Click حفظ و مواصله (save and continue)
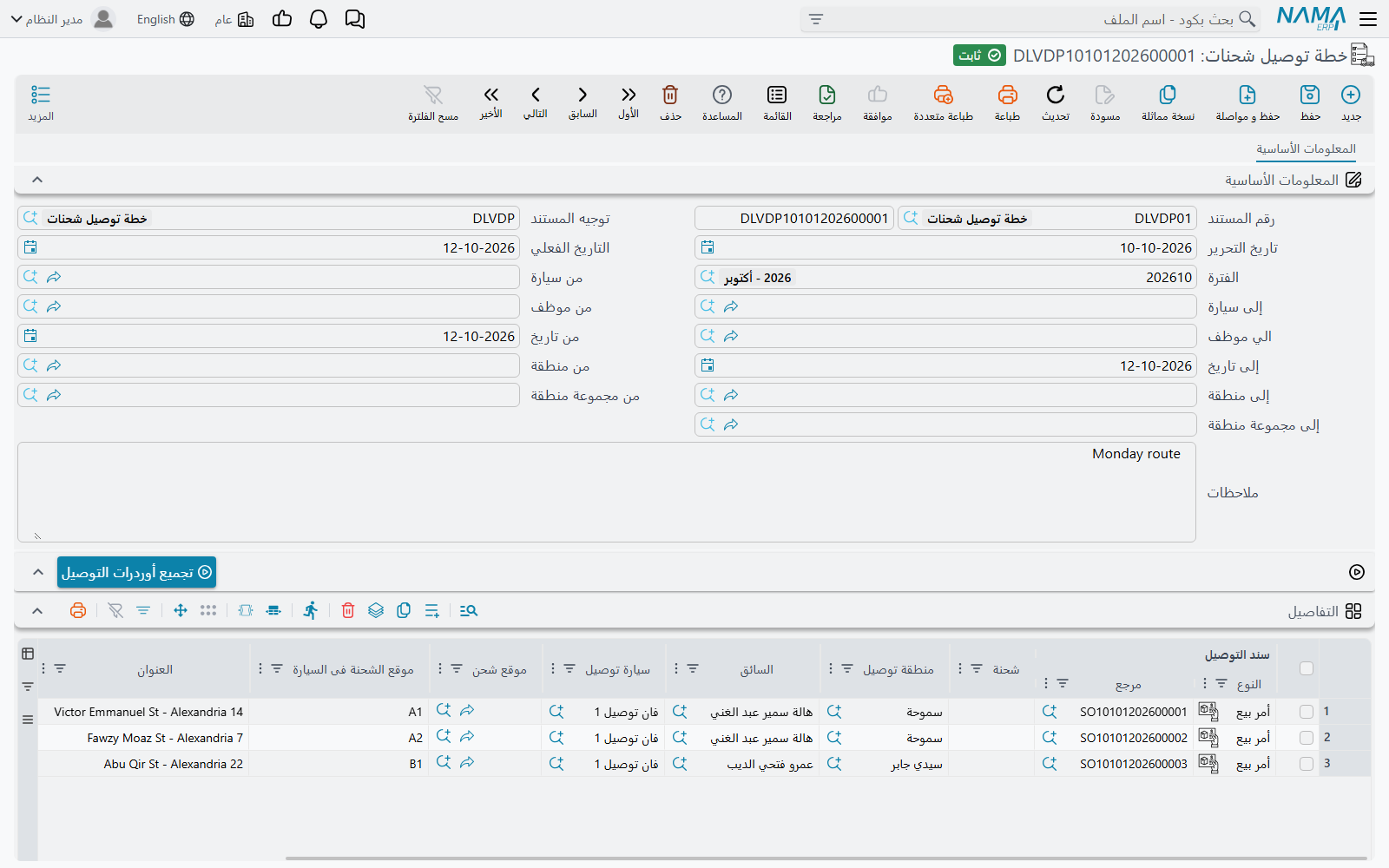Viewport: 1389px width, 868px height. pyautogui.click(x=1247, y=102)
